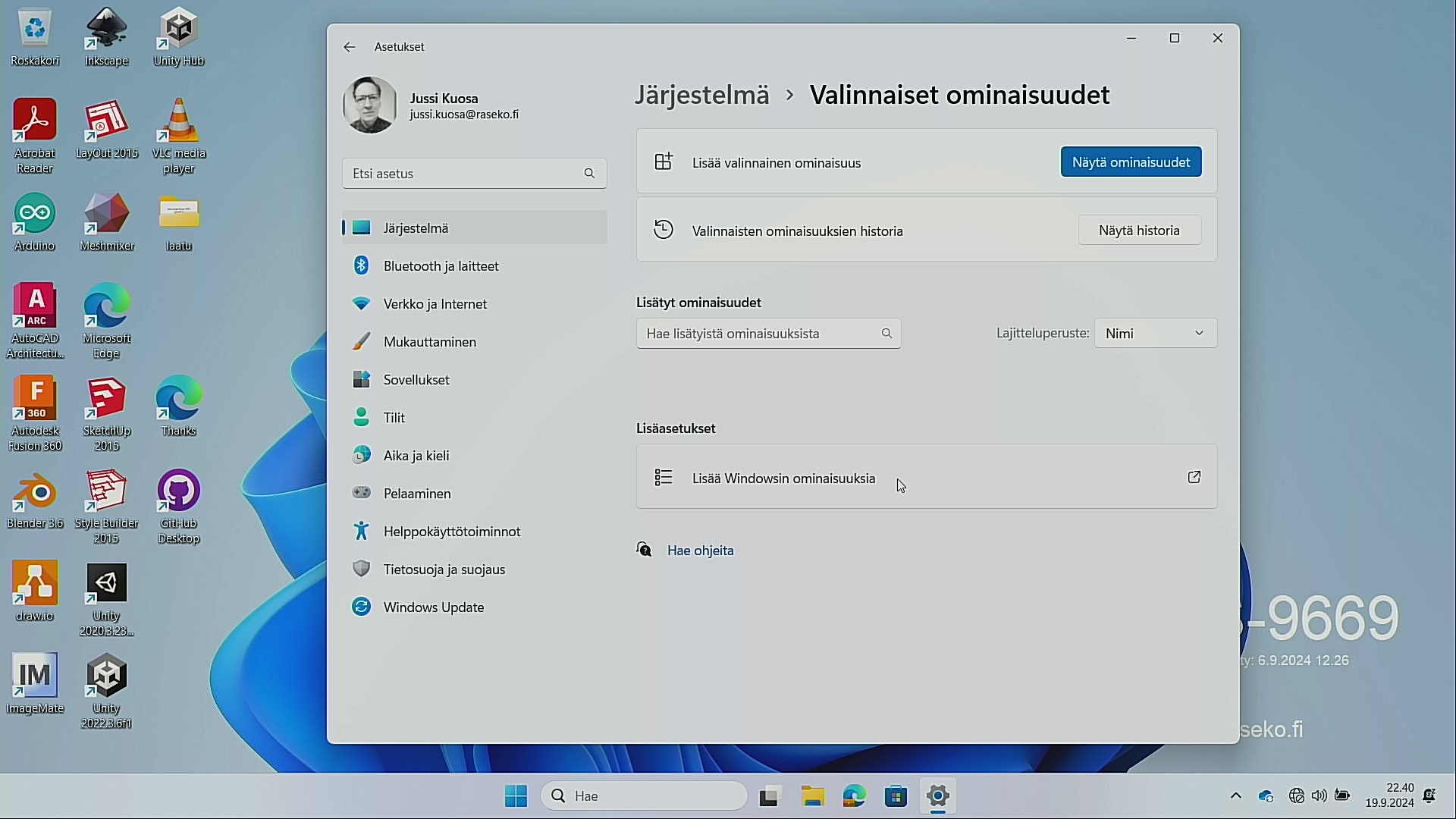Select the AutoCAD Architecture desktop icon

point(35,322)
